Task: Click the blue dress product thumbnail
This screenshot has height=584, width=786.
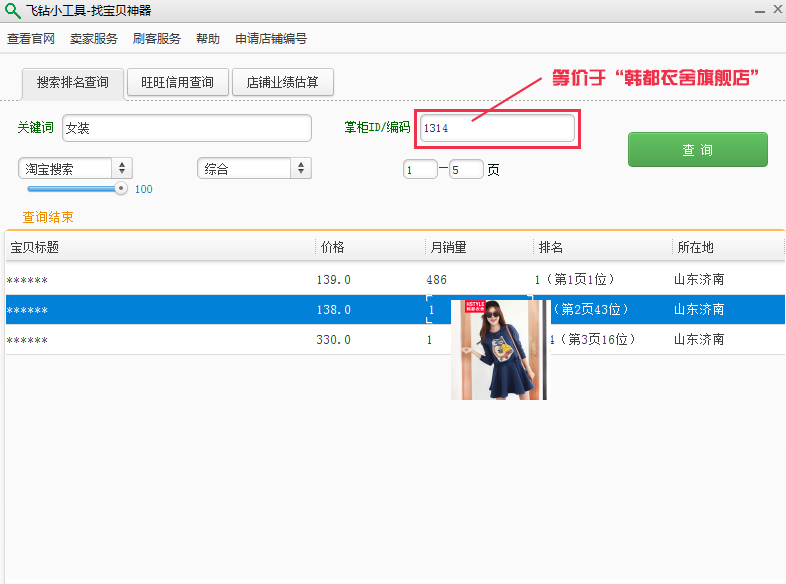Action: pos(499,350)
